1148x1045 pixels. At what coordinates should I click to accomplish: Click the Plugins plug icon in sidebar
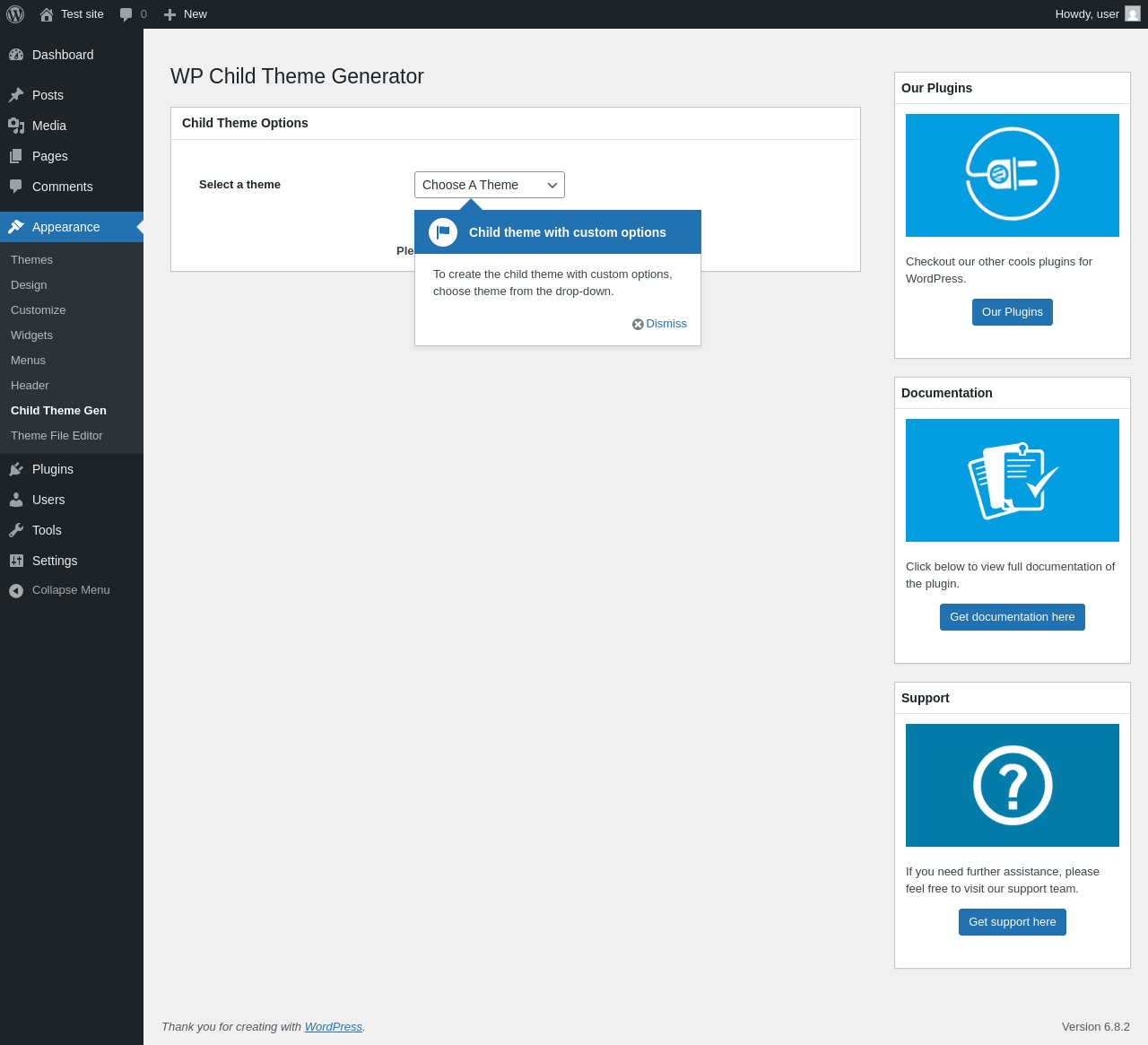(x=16, y=469)
